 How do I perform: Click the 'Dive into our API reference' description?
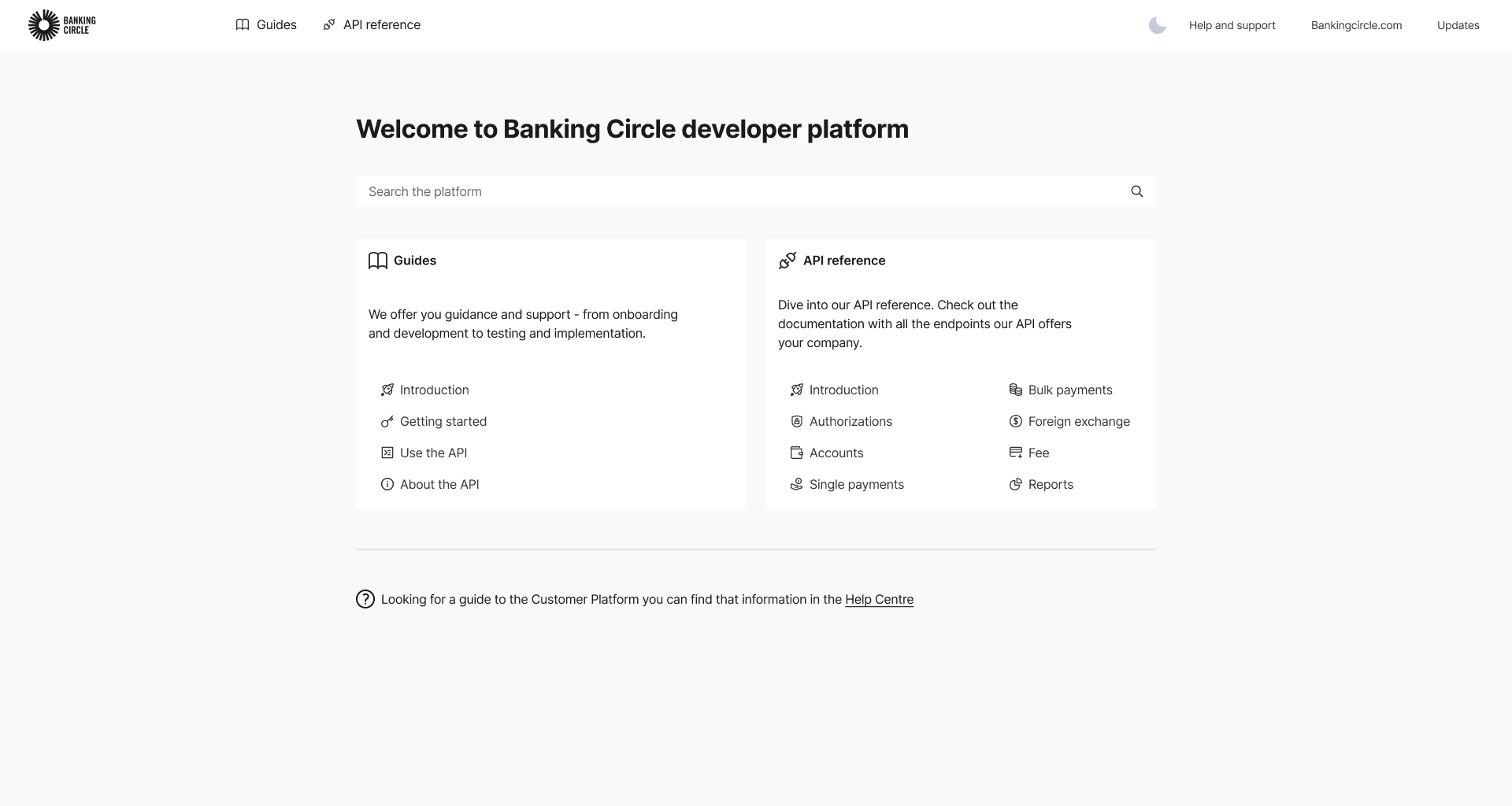[925, 324]
